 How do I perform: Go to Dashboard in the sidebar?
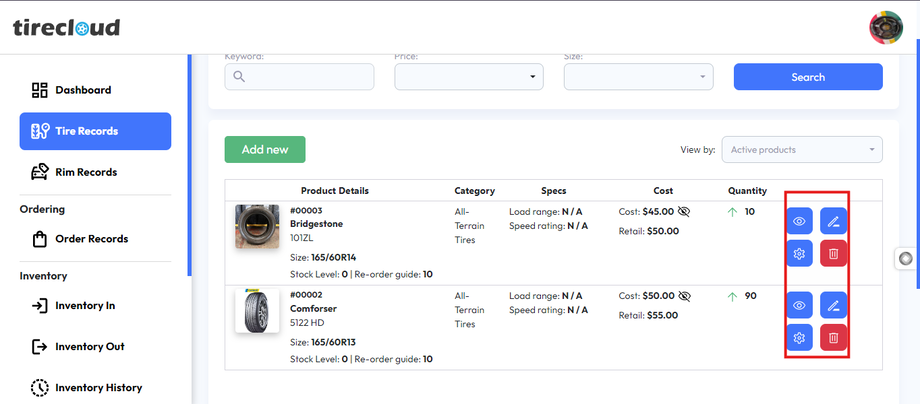pyautogui.click(x=83, y=90)
